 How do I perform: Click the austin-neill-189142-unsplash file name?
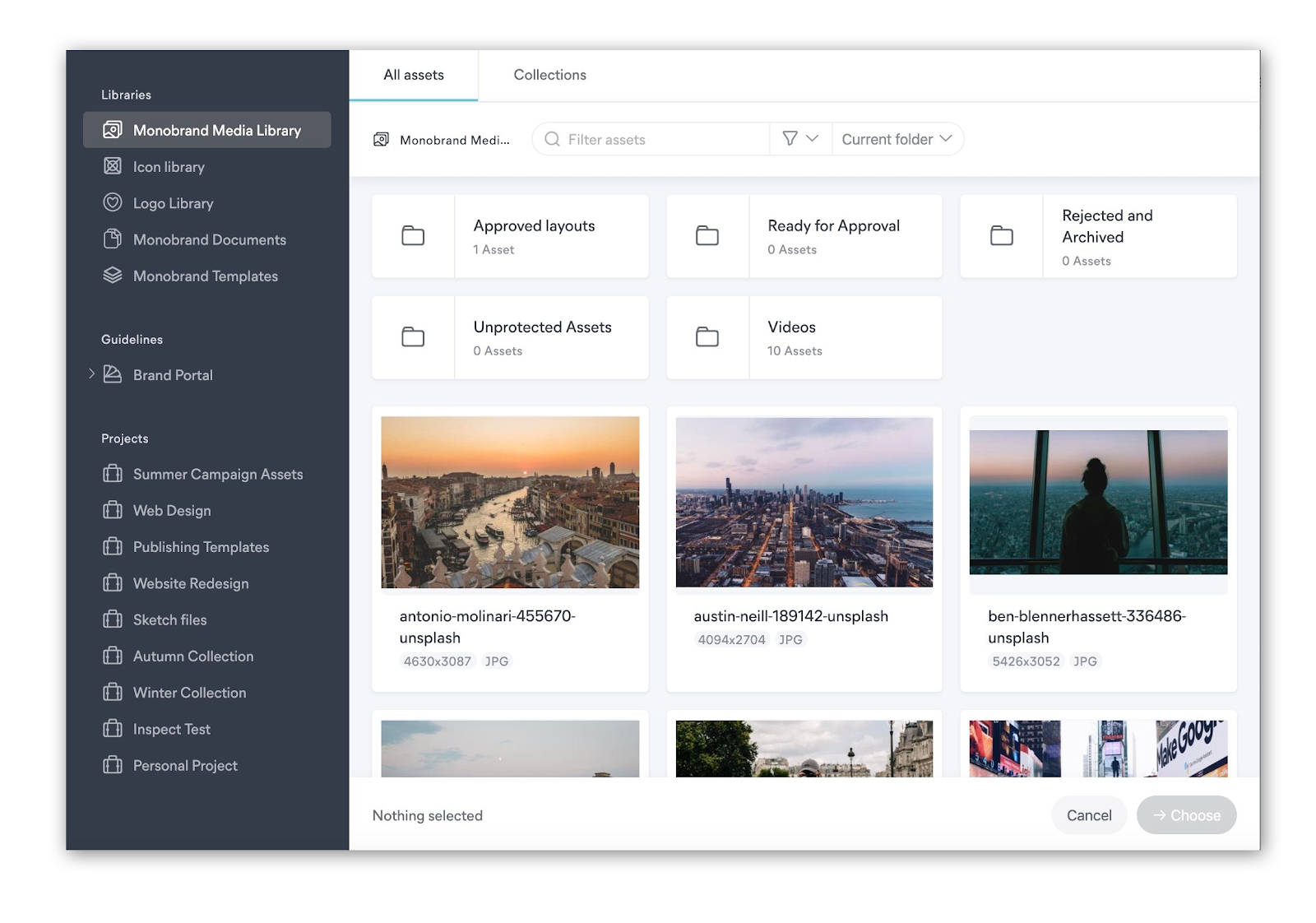[791, 616]
